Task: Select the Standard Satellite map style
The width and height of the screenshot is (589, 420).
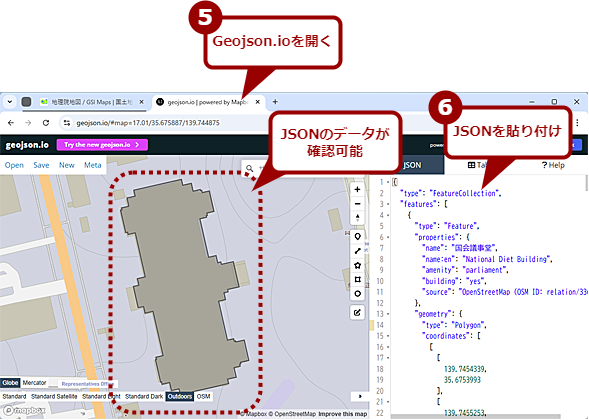Action: tap(54, 396)
